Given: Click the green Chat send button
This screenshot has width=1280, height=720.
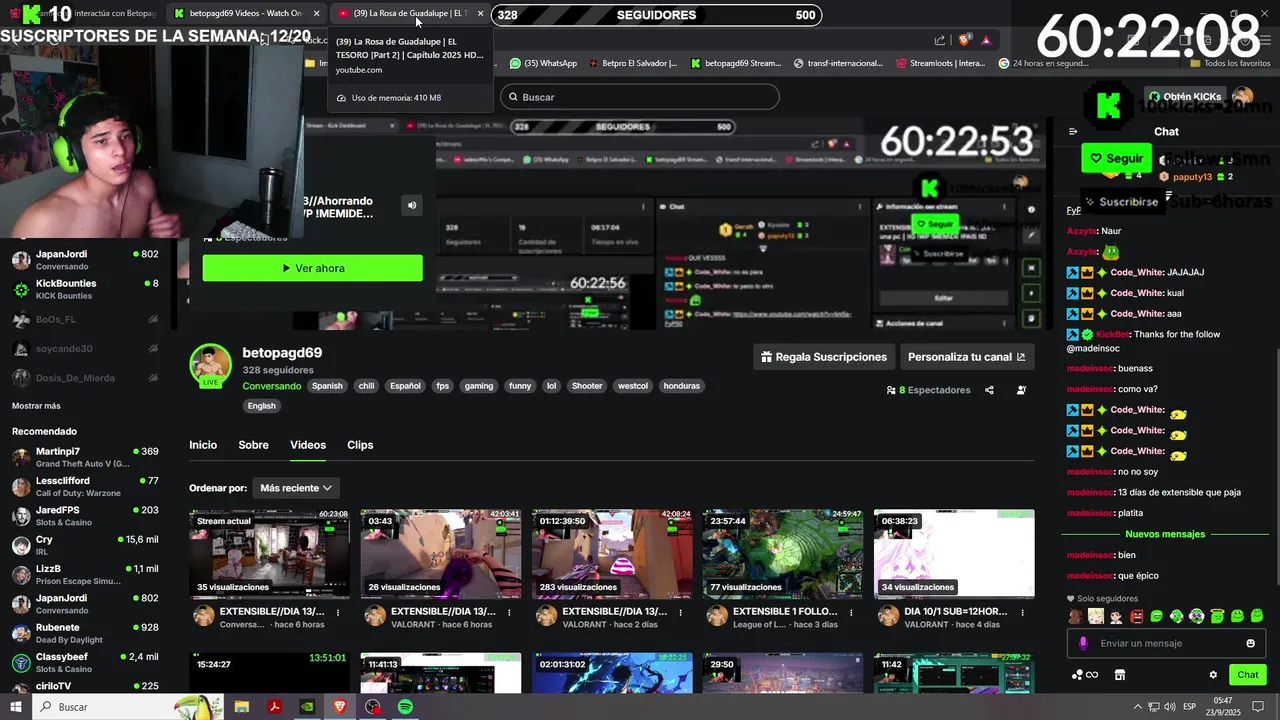Looking at the screenshot, I should 1247,675.
